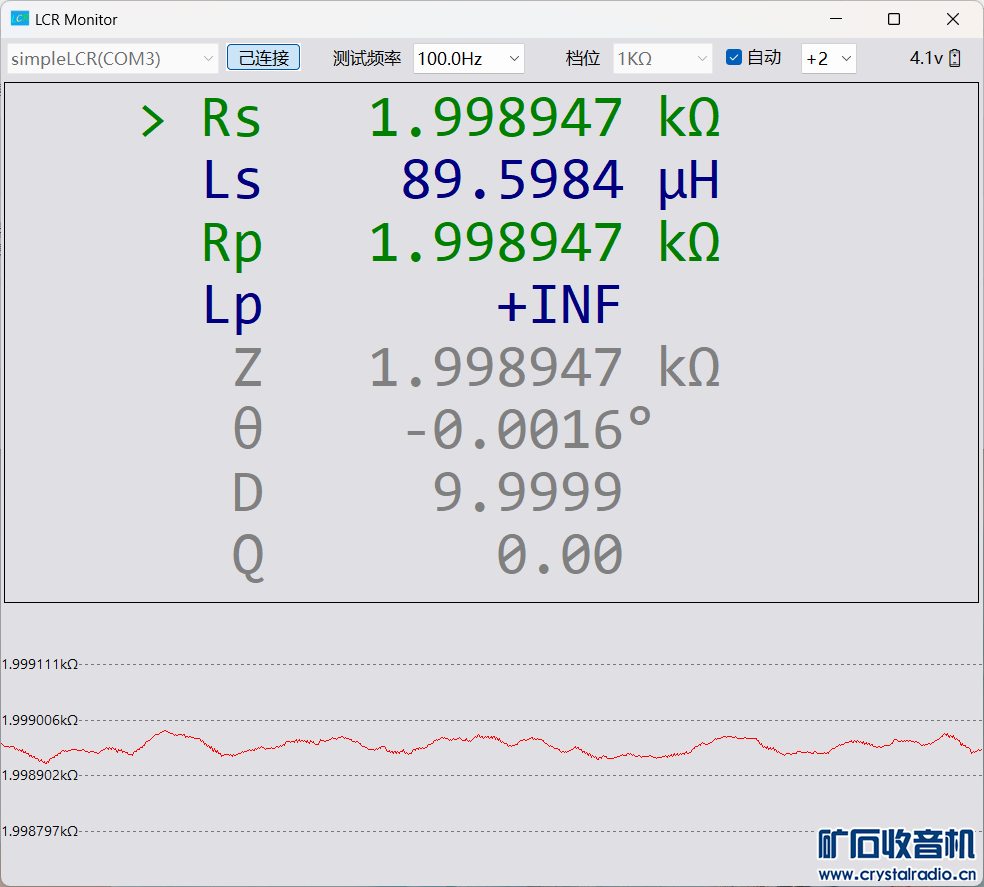Click the battery status icon

(x=955, y=58)
